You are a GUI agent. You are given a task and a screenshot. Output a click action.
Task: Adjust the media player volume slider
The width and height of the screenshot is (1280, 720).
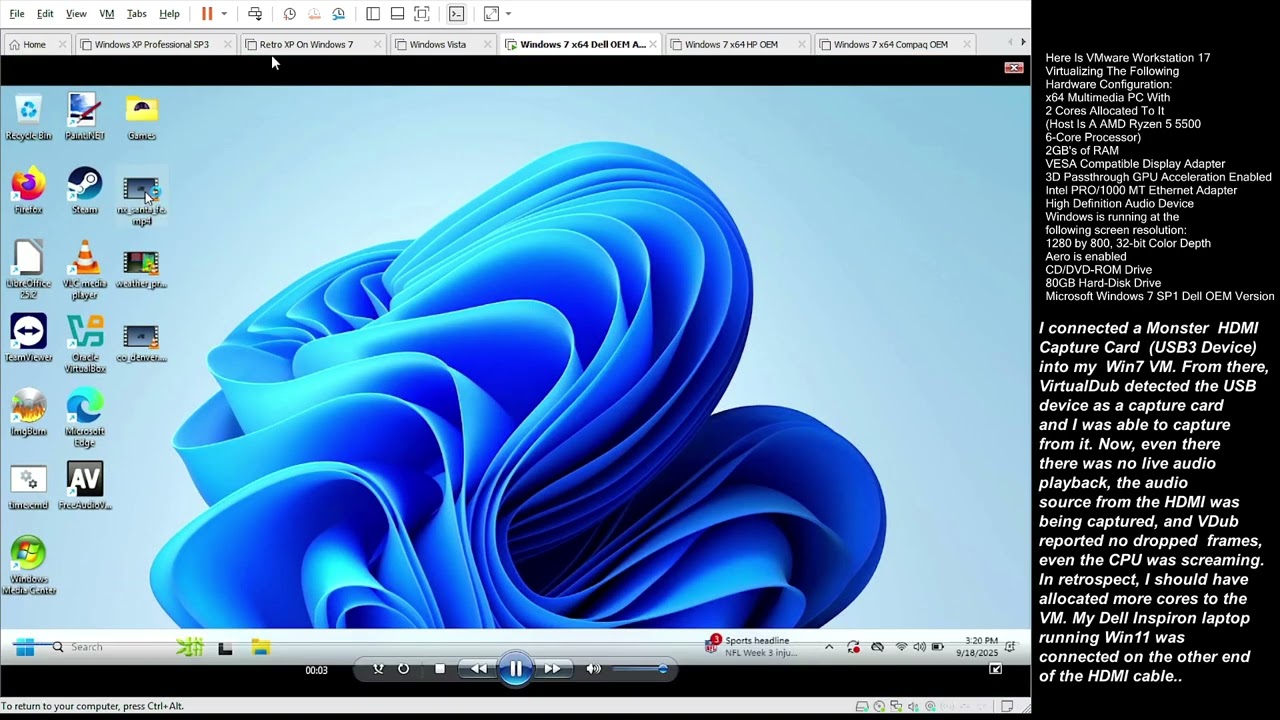640,669
